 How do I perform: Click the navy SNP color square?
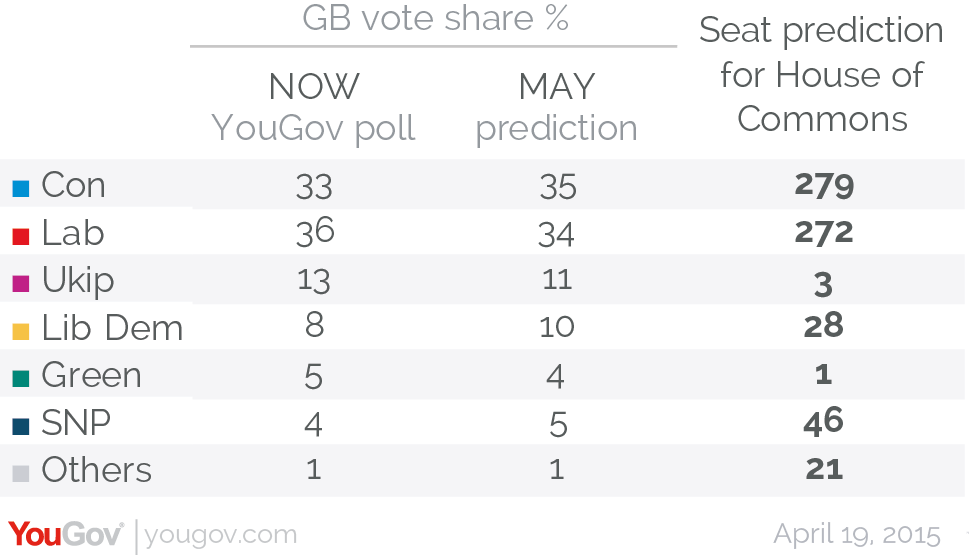[x=21, y=426]
